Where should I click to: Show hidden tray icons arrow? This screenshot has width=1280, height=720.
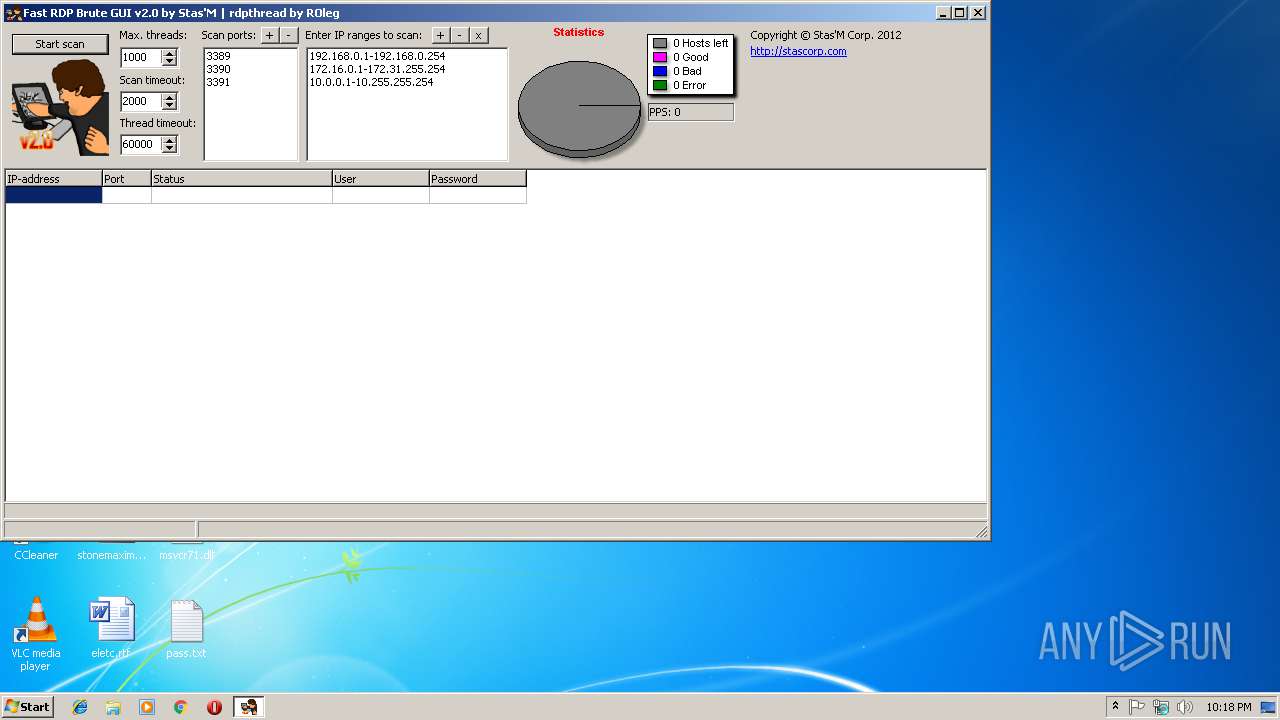click(x=1115, y=707)
